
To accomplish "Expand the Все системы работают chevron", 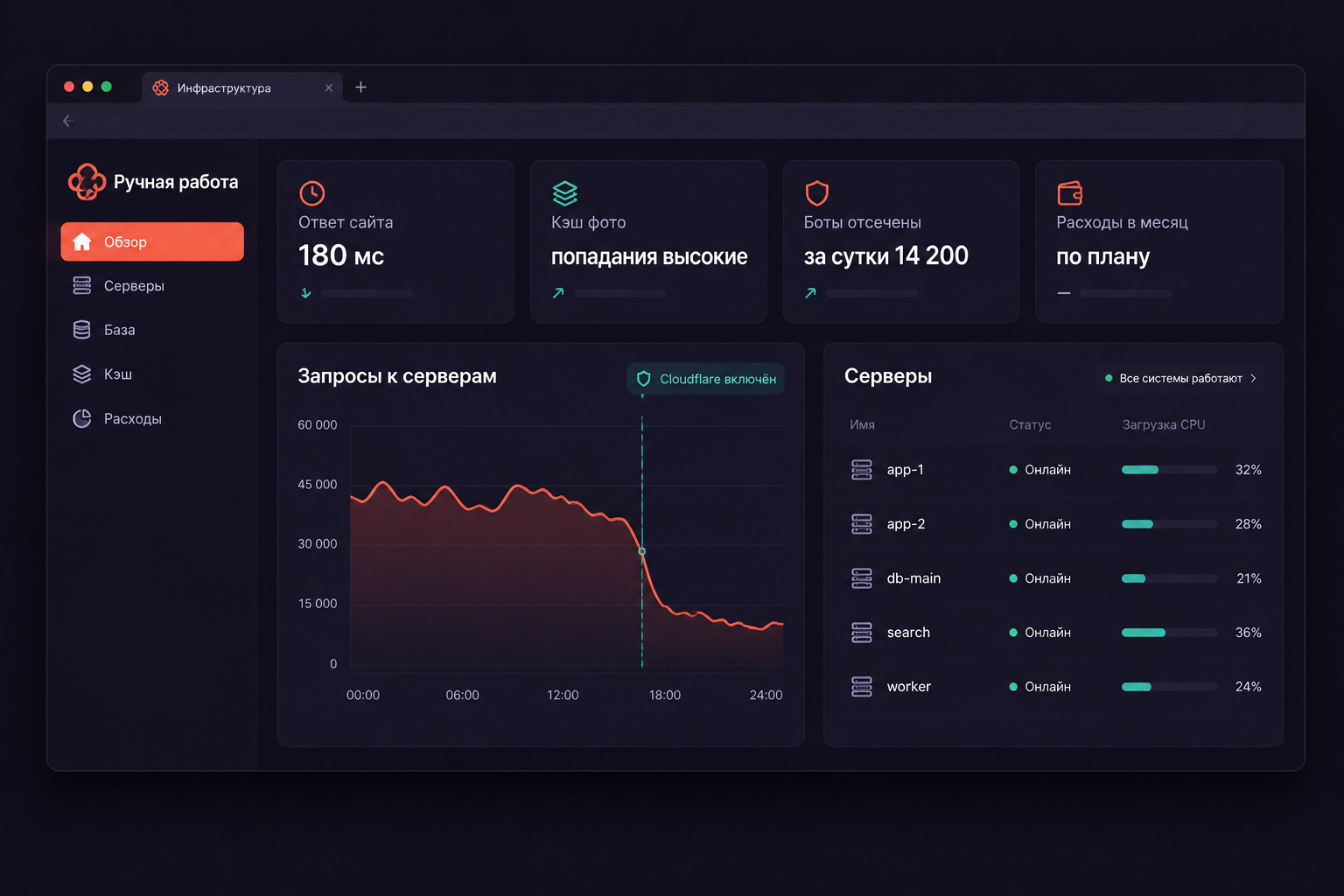I will tap(1253, 378).
